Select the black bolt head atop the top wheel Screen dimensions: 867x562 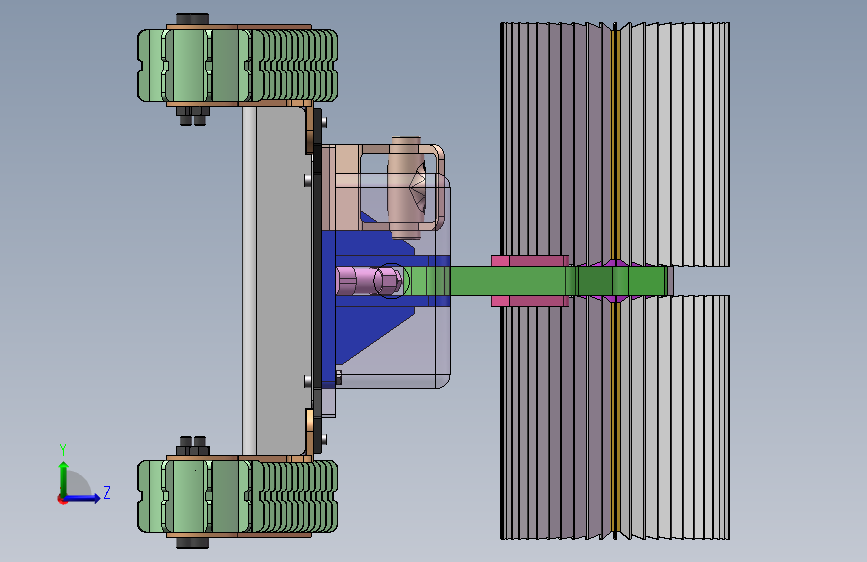click(x=192, y=19)
